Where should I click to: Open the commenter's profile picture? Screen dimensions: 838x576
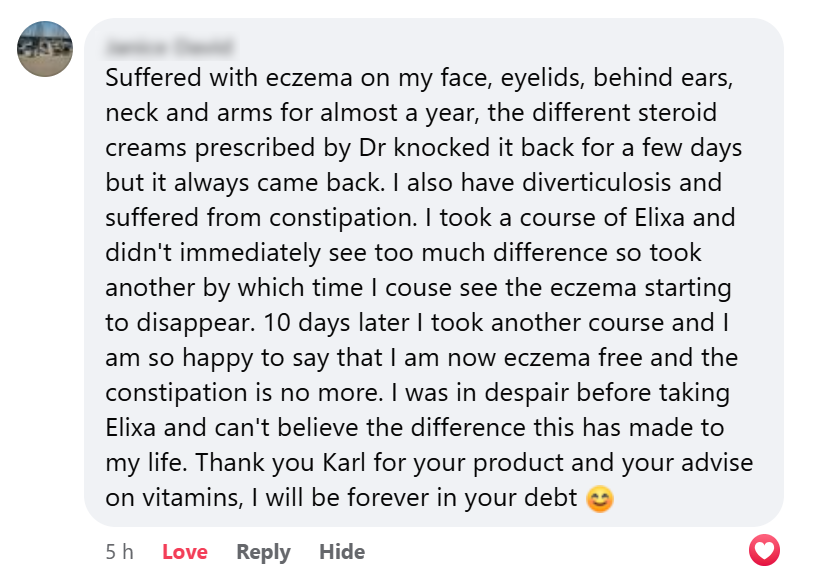tap(45, 48)
